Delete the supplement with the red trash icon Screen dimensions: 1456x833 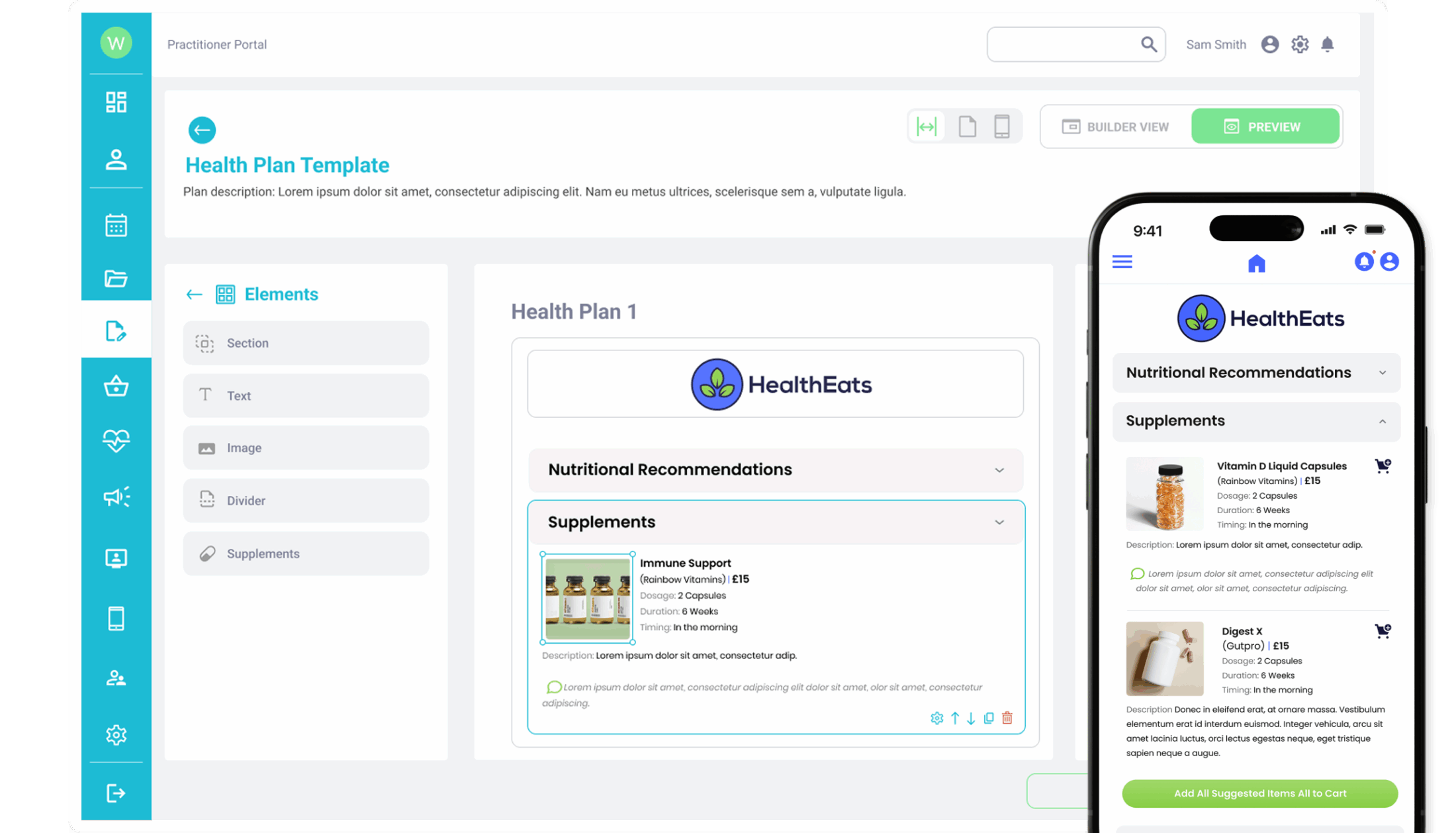click(x=1007, y=718)
